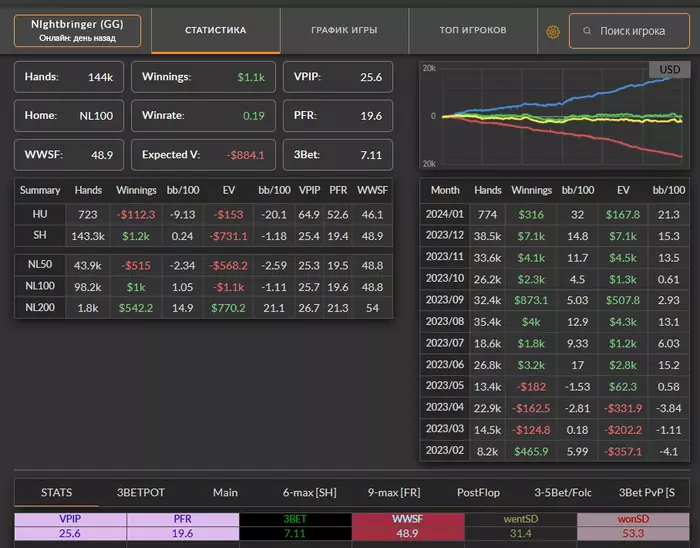Select the 2023/09 month row
Screen dimensions: 700x548
(554, 300)
